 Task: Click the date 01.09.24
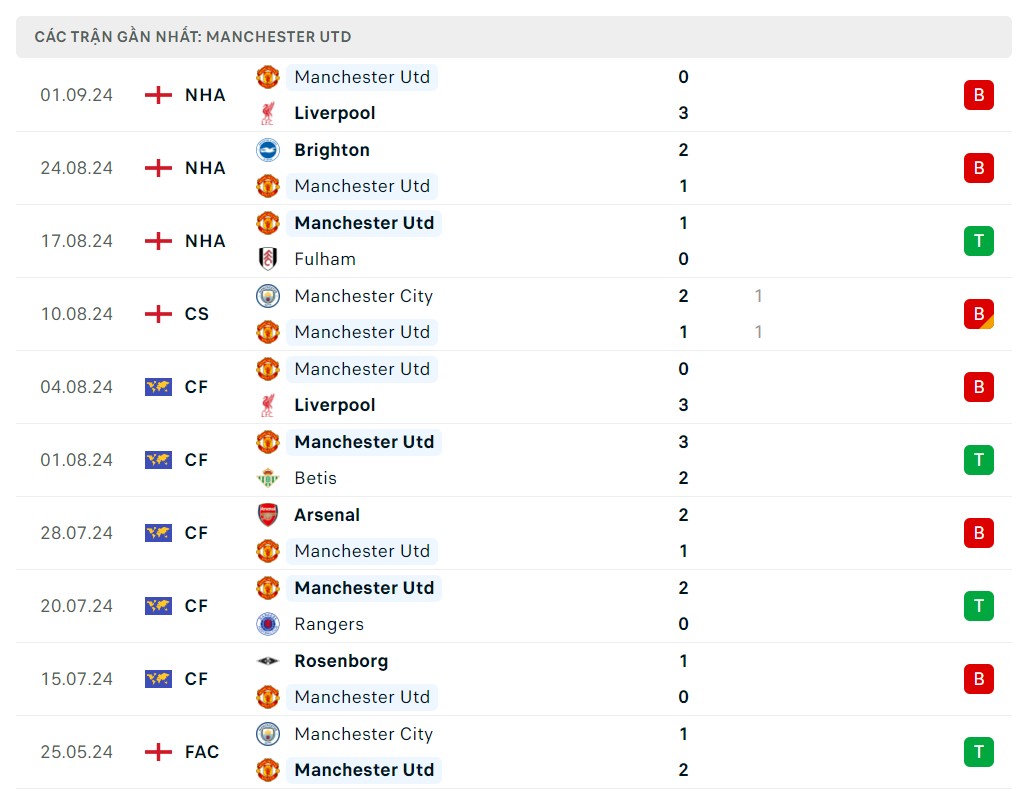[76, 95]
